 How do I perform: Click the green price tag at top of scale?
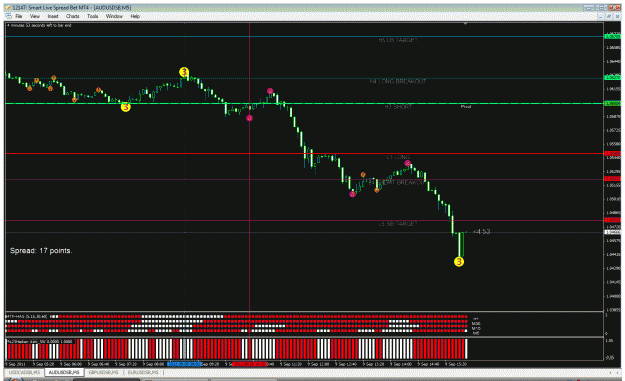612,37
